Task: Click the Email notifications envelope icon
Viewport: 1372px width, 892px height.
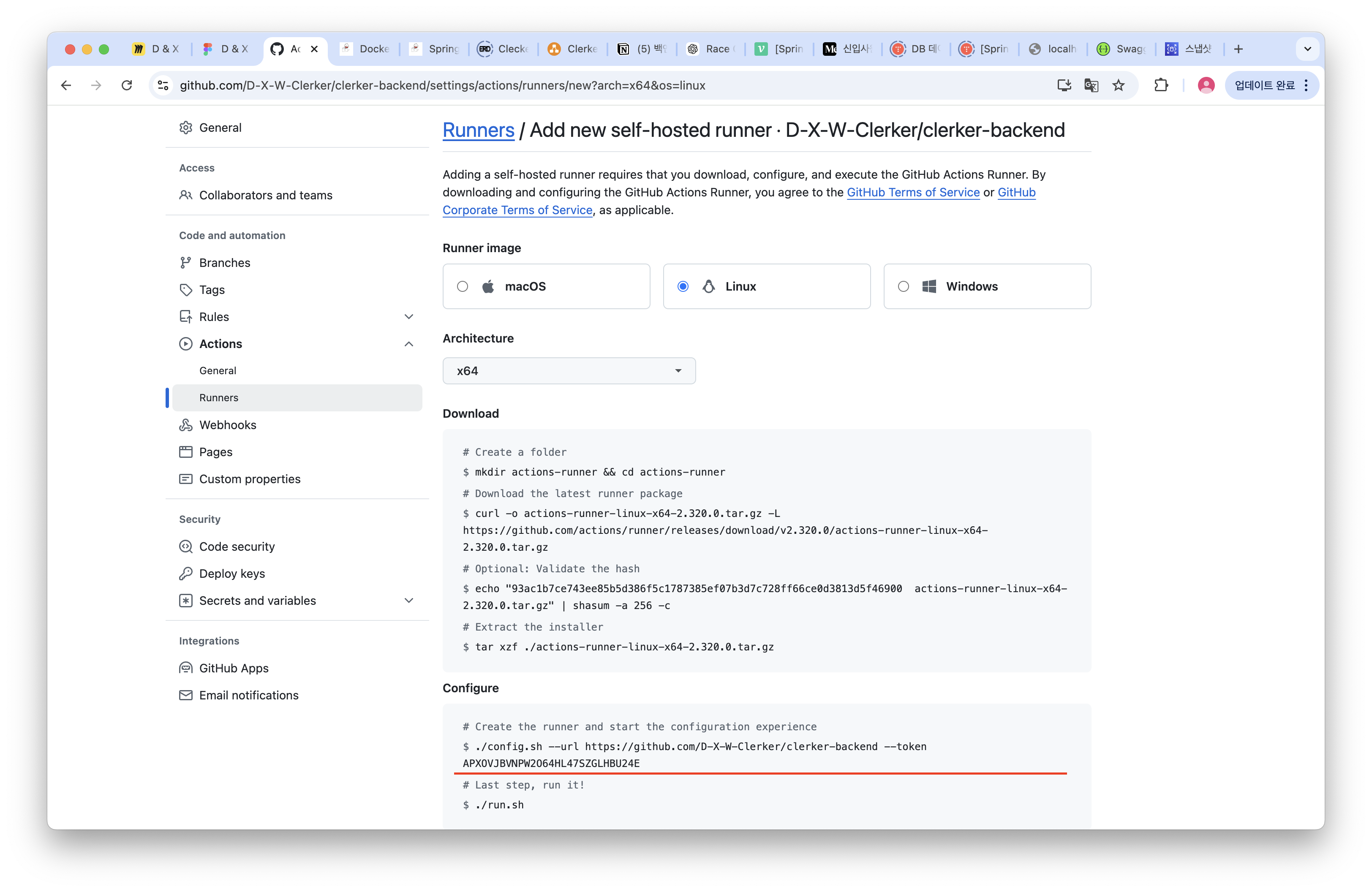Action: coord(185,696)
